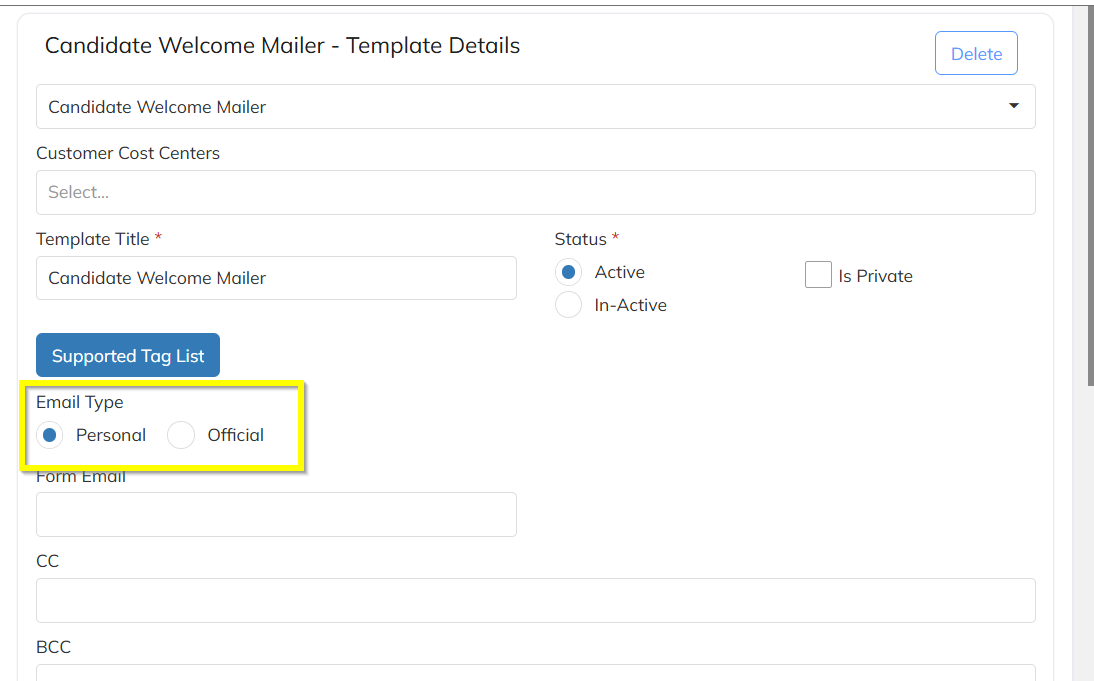
Task: Click into the CC input field
Action: pos(535,600)
